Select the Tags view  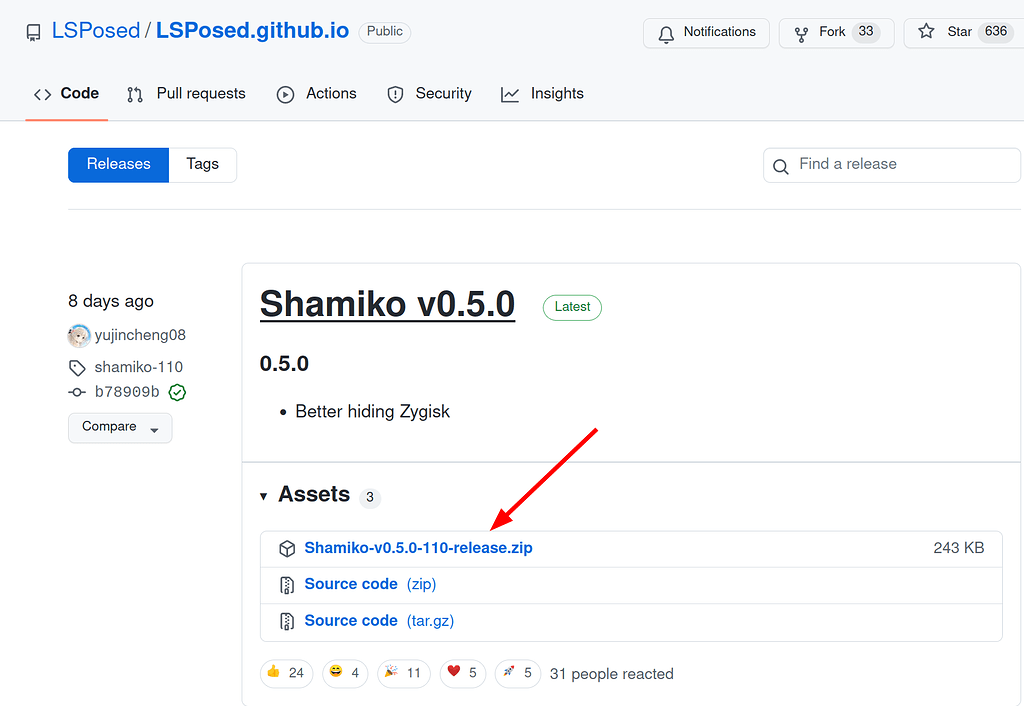click(x=203, y=164)
